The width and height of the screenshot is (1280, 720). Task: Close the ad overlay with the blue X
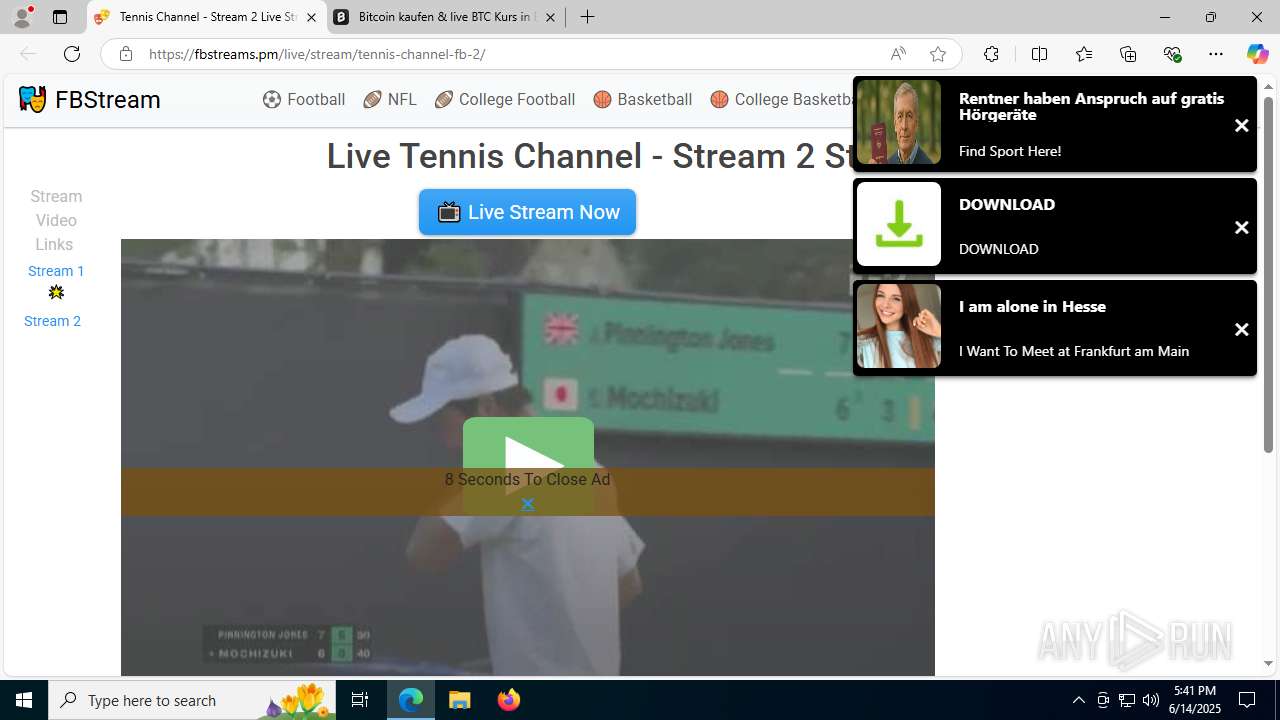(528, 504)
